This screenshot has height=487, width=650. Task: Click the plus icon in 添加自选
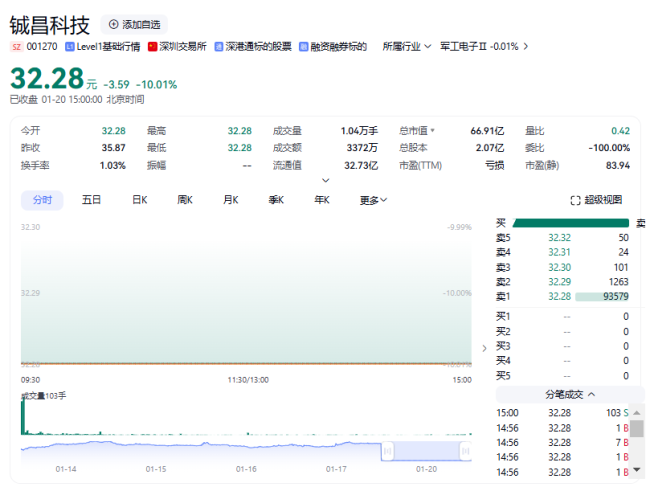click(113, 24)
